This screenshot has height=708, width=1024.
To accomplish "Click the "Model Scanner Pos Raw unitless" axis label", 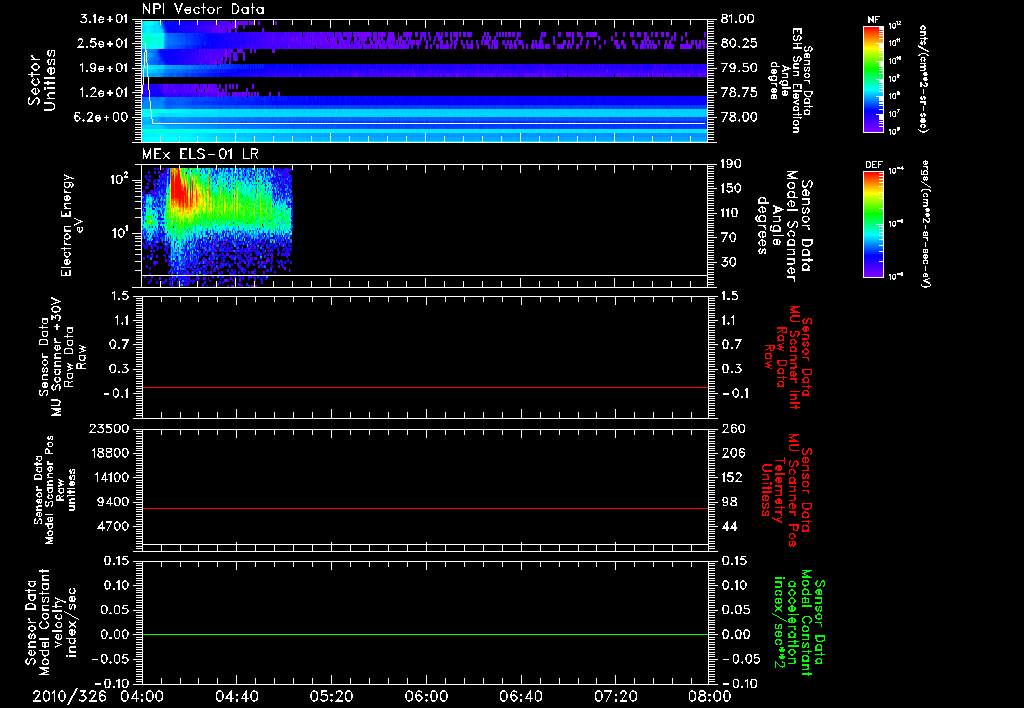I will (x=55, y=490).
